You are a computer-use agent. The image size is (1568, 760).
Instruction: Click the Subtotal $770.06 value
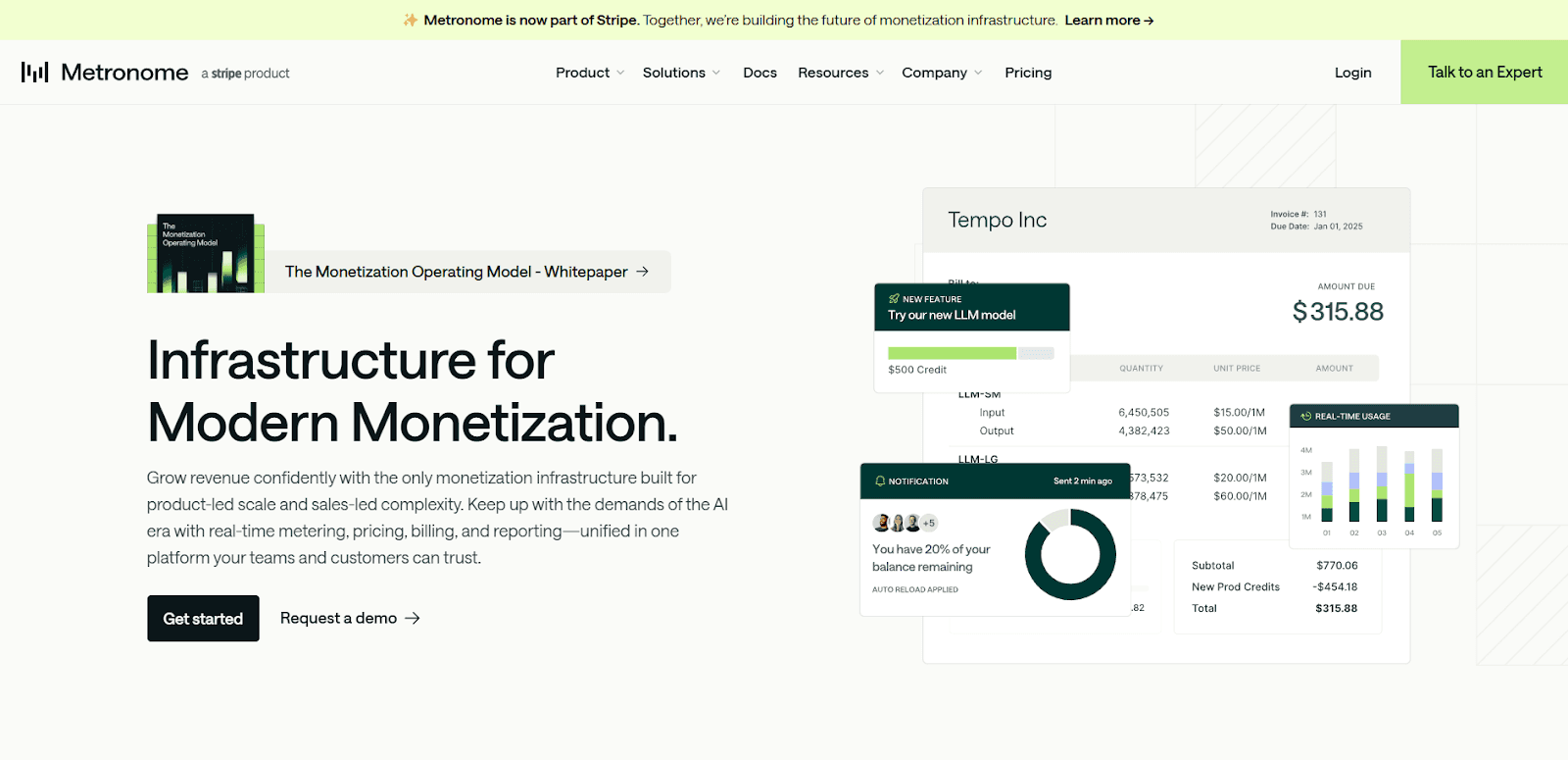[1337, 566]
